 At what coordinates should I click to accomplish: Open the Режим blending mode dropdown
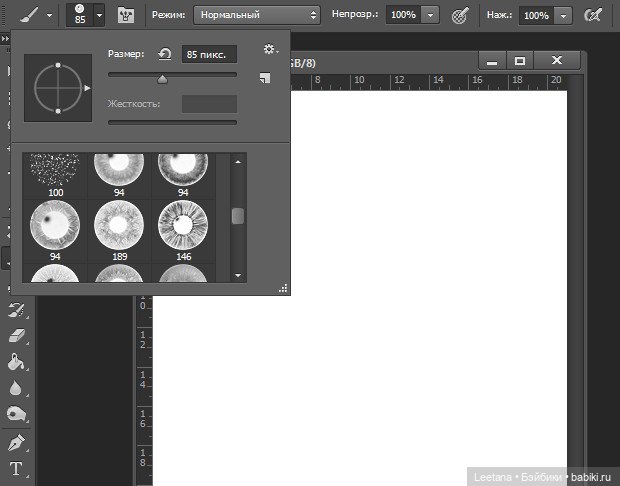(257, 15)
